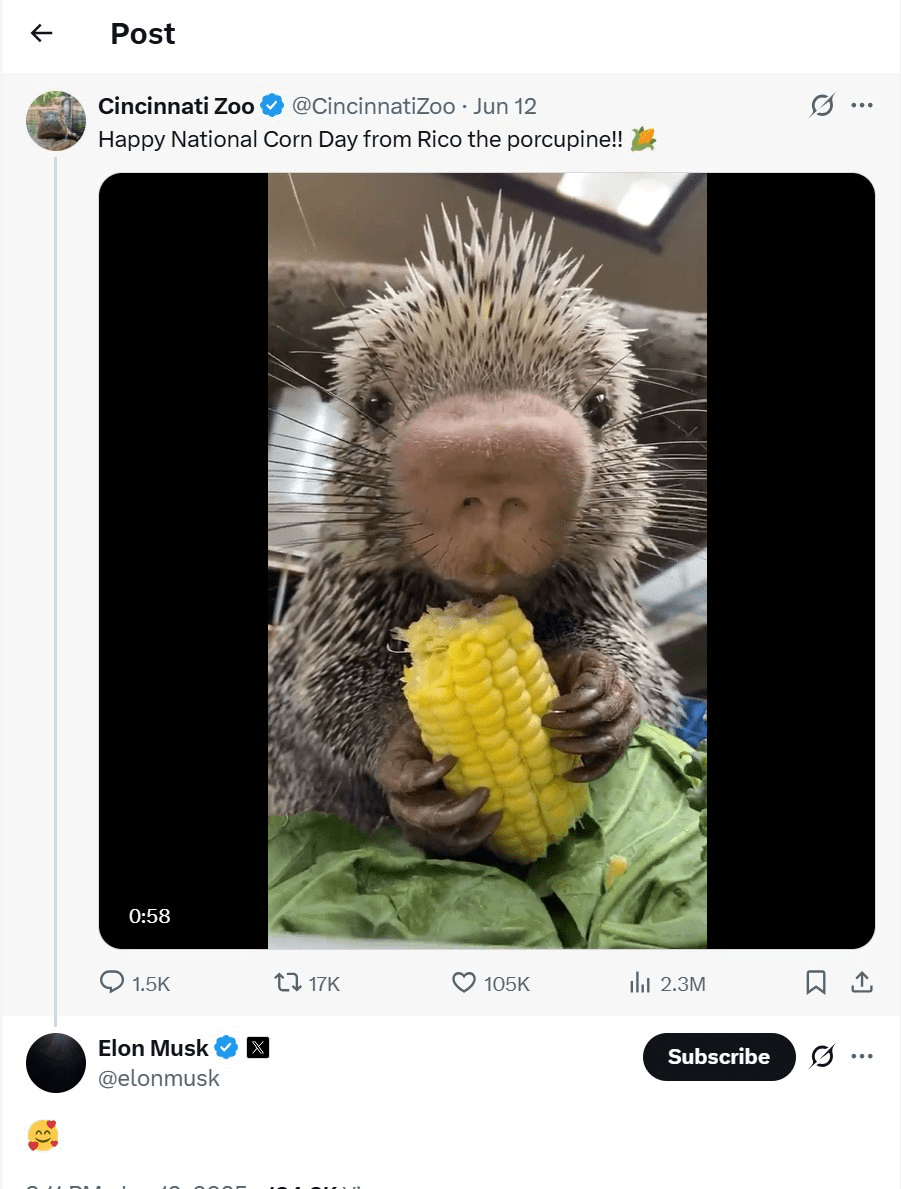This screenshot has height=1189, width=901.
Task: Open more options on Elon Musk post
Action: tap(862, 1056)
